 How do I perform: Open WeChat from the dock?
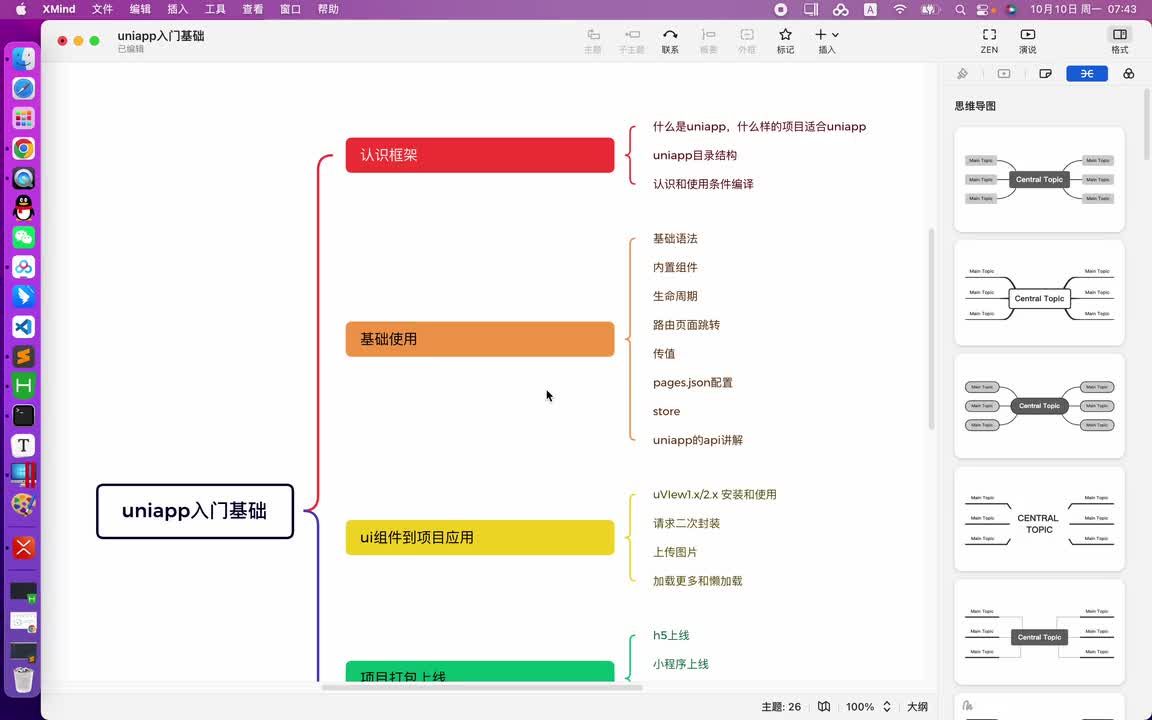point(24,237)
